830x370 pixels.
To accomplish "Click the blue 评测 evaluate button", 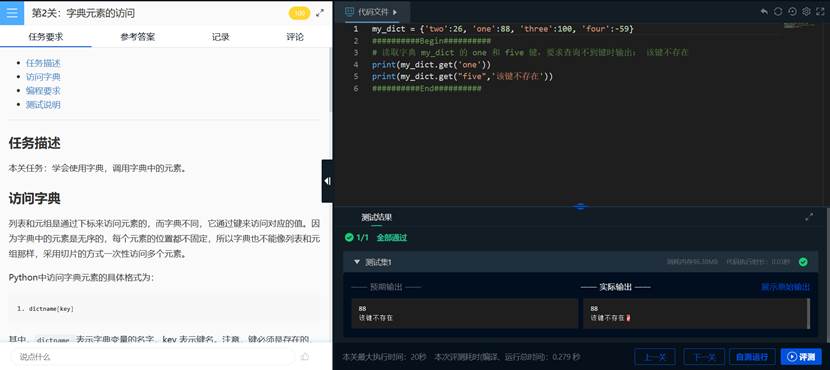I will (x=801, y=356).
